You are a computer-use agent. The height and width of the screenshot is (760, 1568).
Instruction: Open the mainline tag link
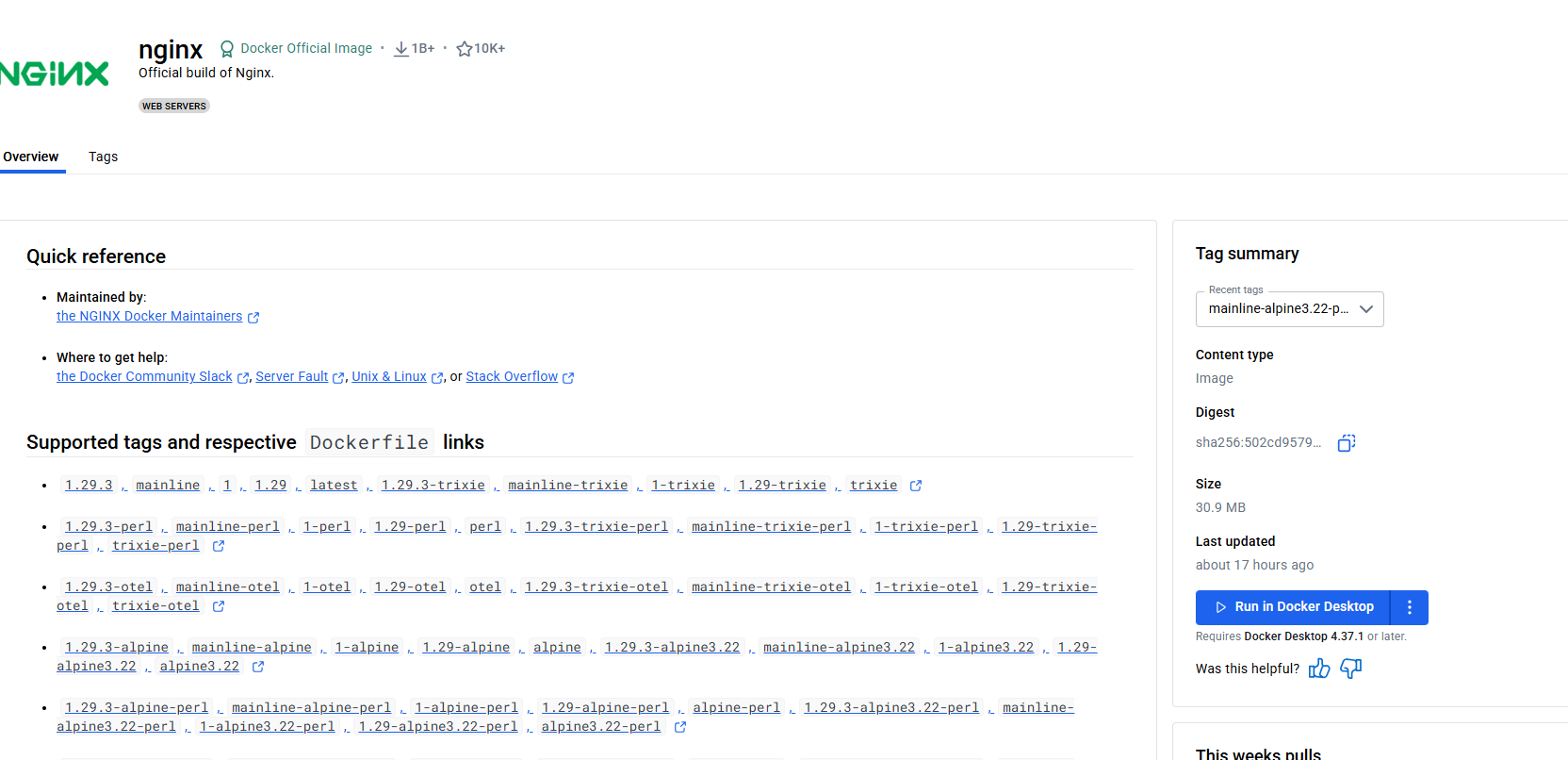[x=168, y=485]
